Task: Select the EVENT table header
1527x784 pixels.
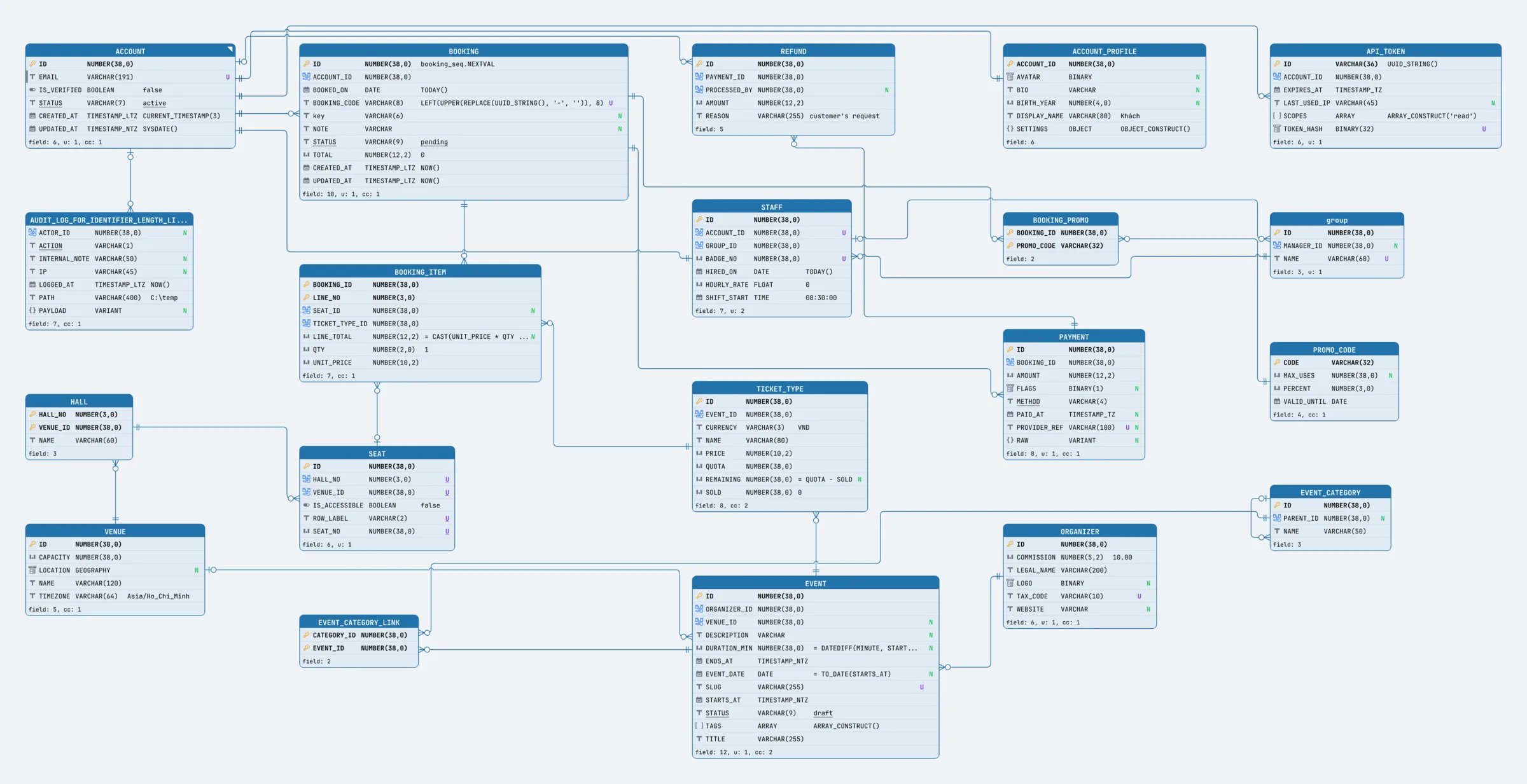Action: 815,583
